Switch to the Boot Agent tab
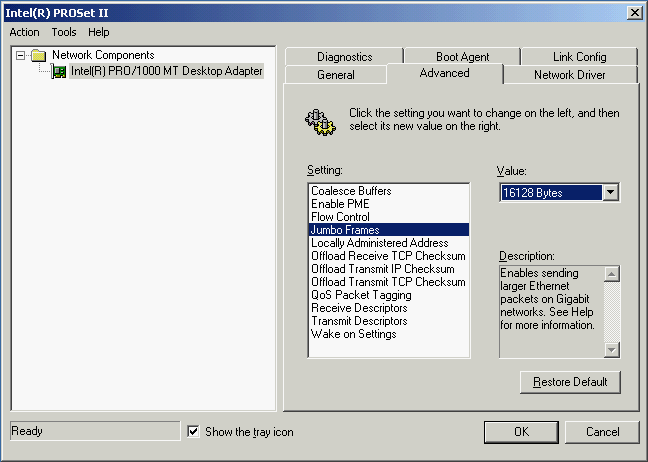This screenshot has width=648, height=462. tap(462, 57)
